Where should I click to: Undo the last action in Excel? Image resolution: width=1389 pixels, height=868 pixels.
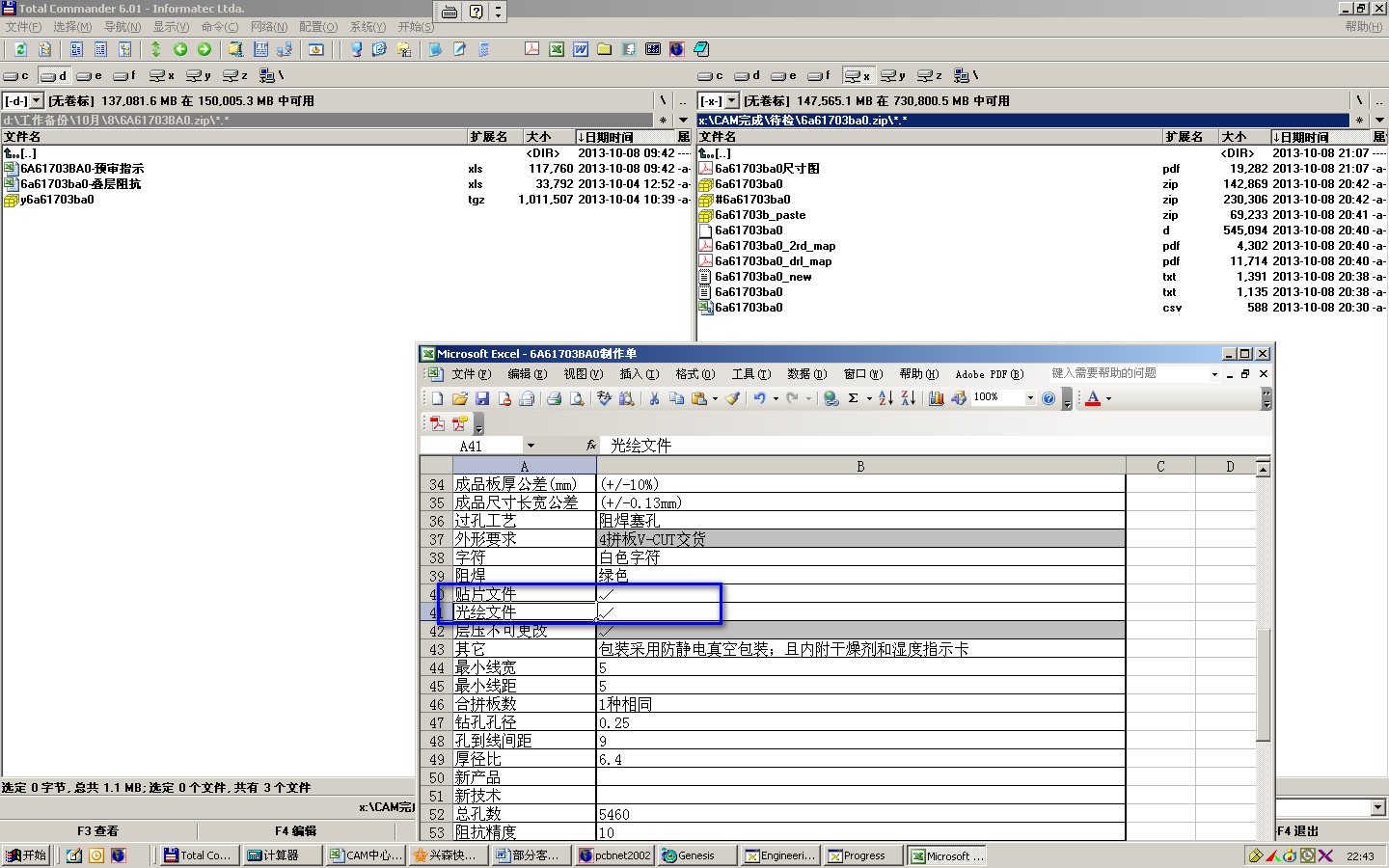point(760,398)
